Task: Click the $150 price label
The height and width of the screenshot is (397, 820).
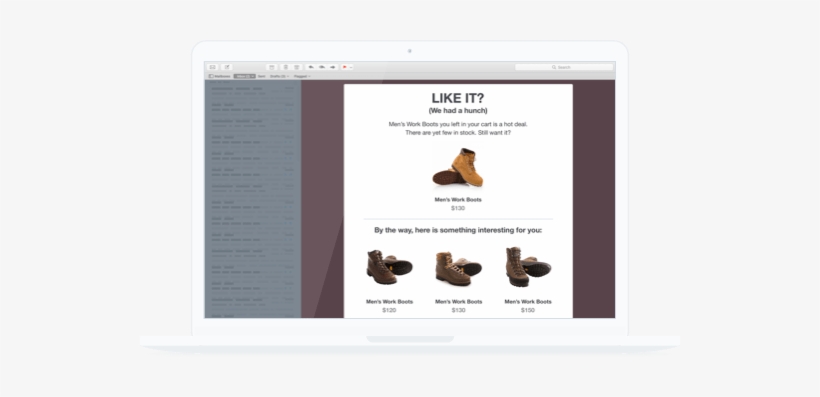Action: pyautogui.click(x=528, y=310)
